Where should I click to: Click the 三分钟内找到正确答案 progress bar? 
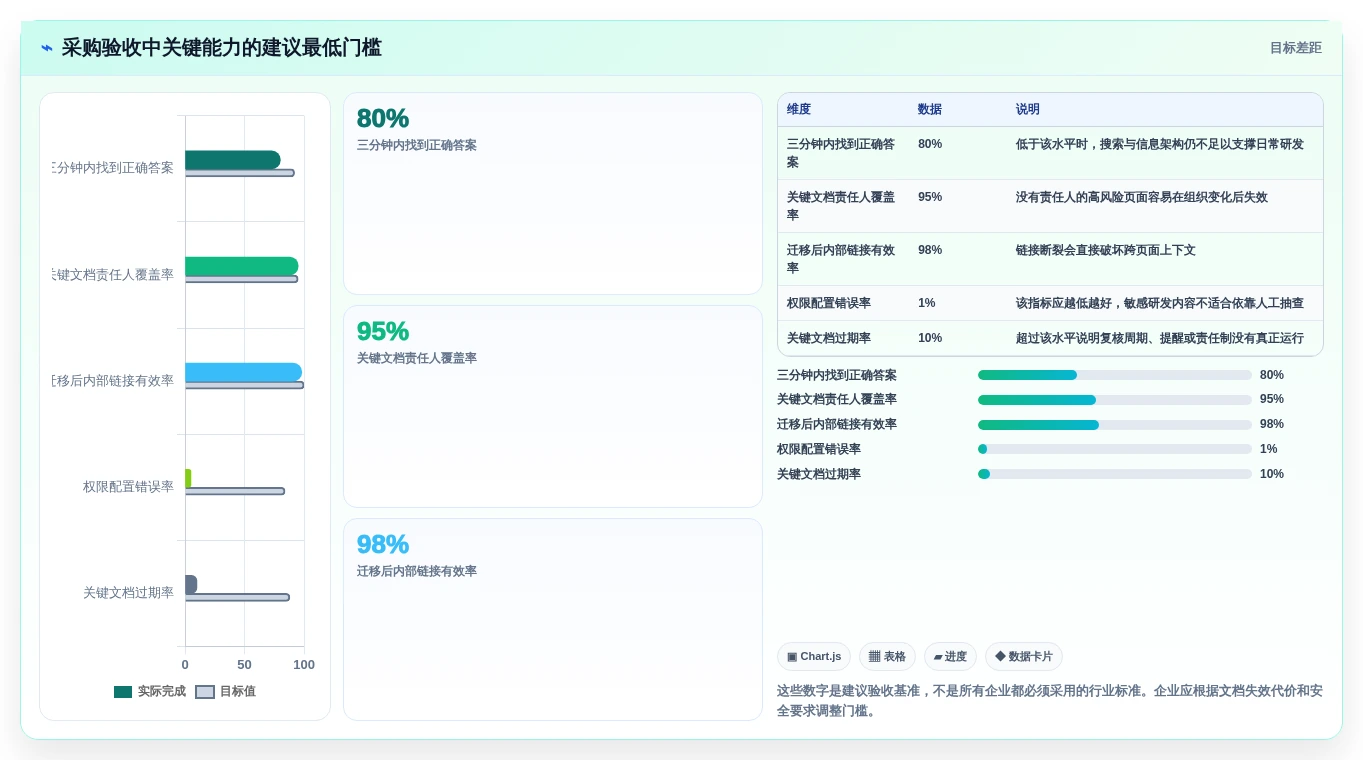point(1115,375)
